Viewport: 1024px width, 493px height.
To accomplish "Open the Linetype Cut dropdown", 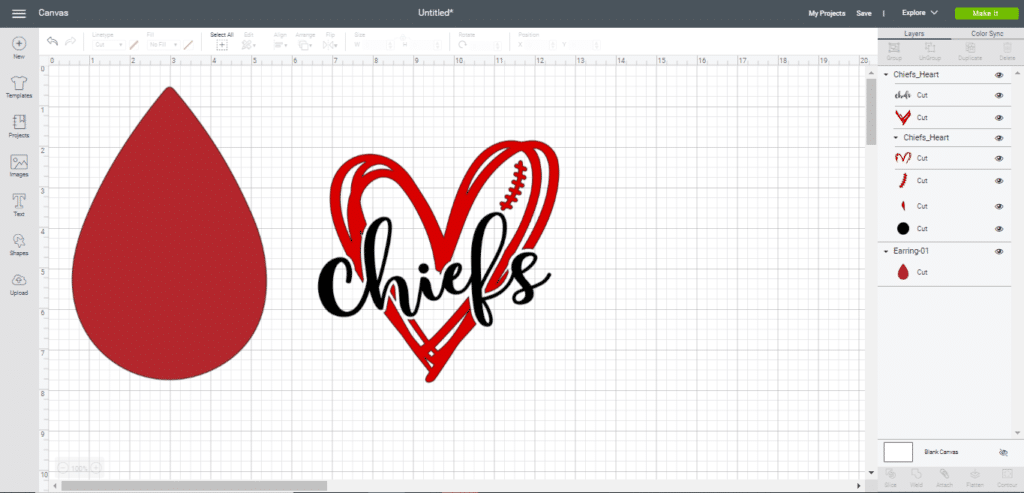I will pos(108,45).
